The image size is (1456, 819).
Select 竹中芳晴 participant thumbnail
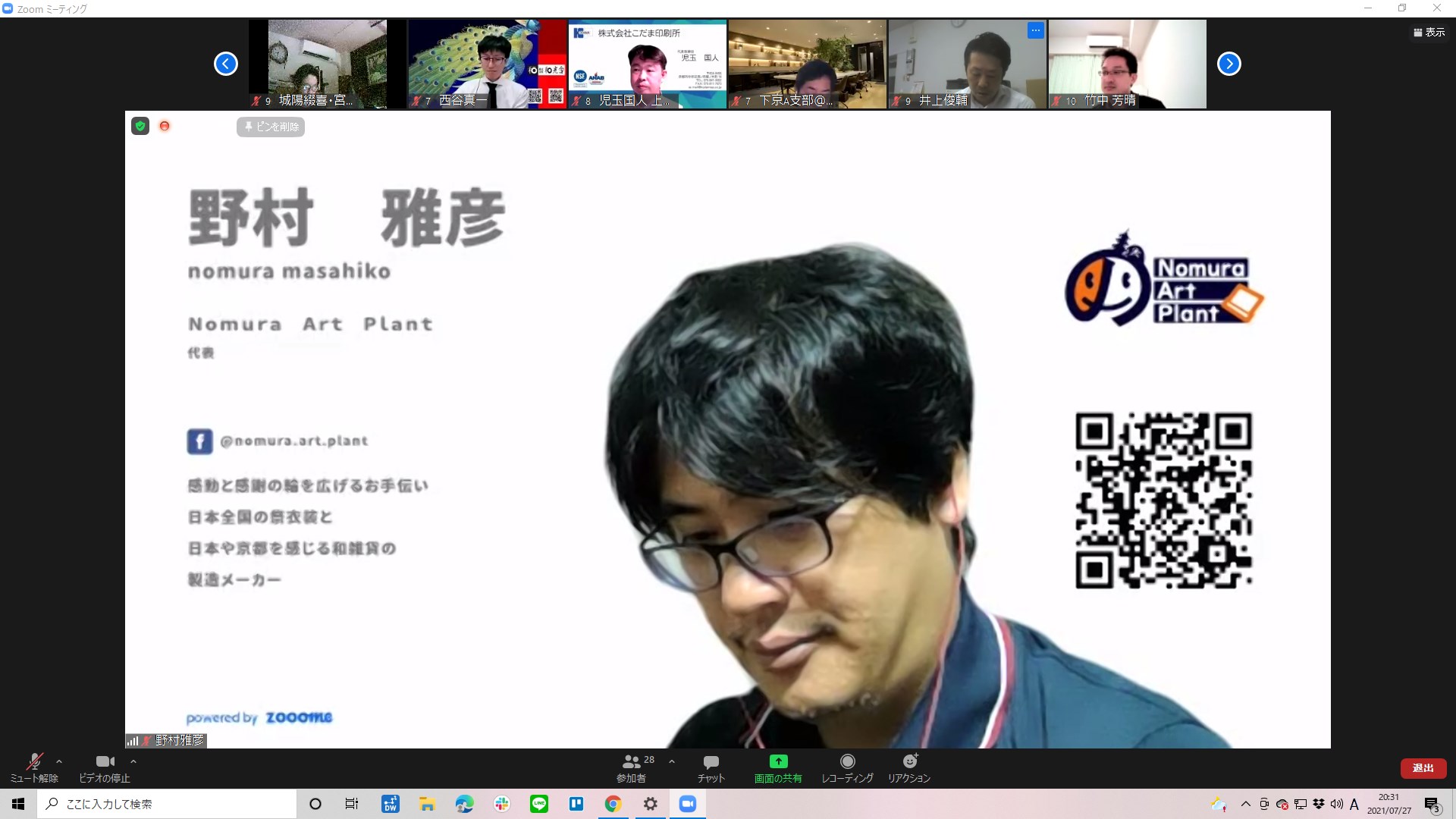1128,64
